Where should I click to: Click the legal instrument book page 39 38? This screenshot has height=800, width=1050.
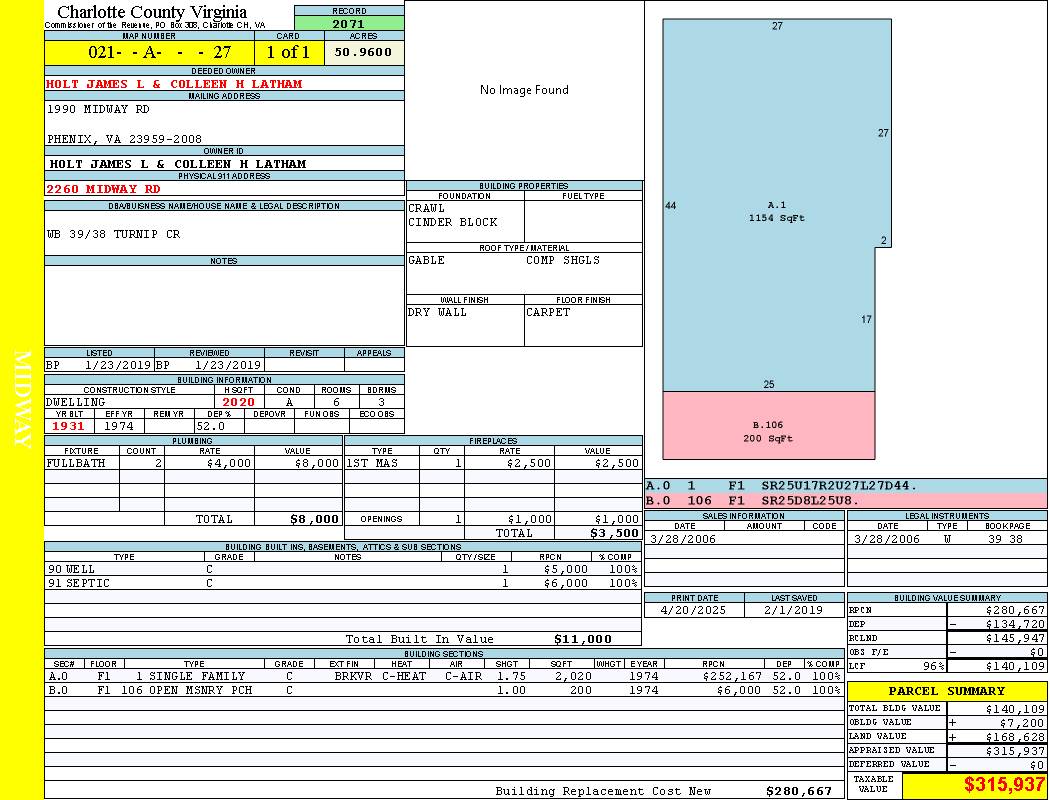pos(1005,539)
